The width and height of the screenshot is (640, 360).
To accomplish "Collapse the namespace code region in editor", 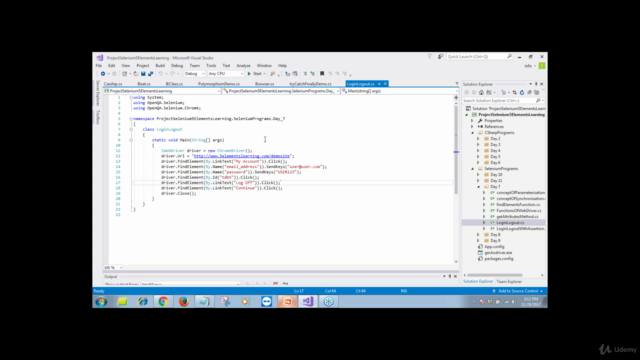I will [131, 119].
